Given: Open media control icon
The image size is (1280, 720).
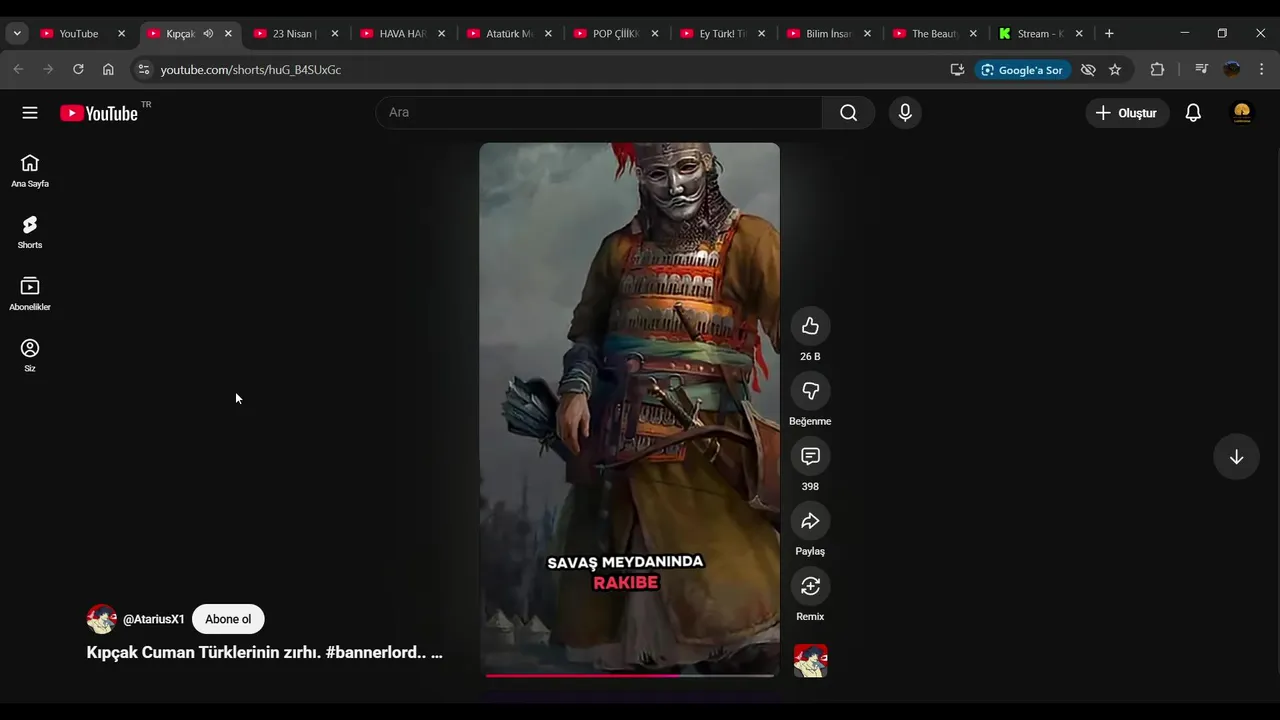Looking at the screenshot, I should pos(1201,70).
